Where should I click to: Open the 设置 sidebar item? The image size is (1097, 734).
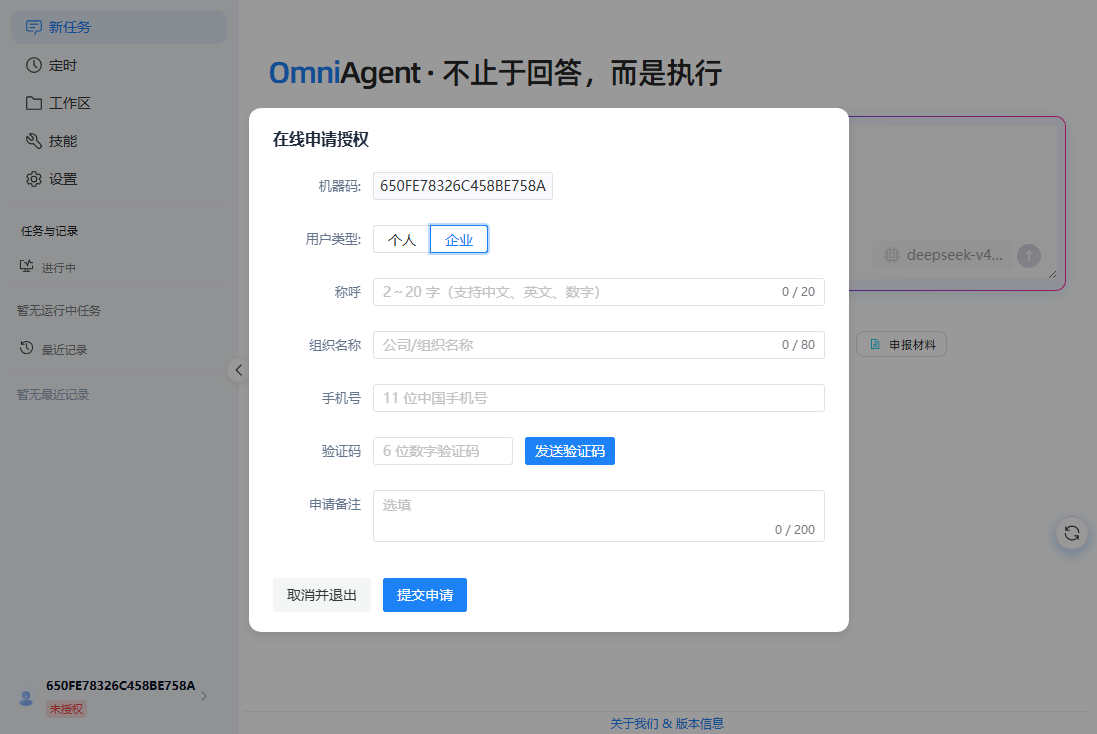119,179
